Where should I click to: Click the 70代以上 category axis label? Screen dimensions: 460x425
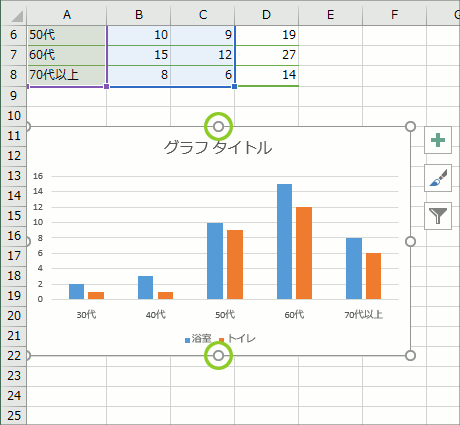(363, 314)
